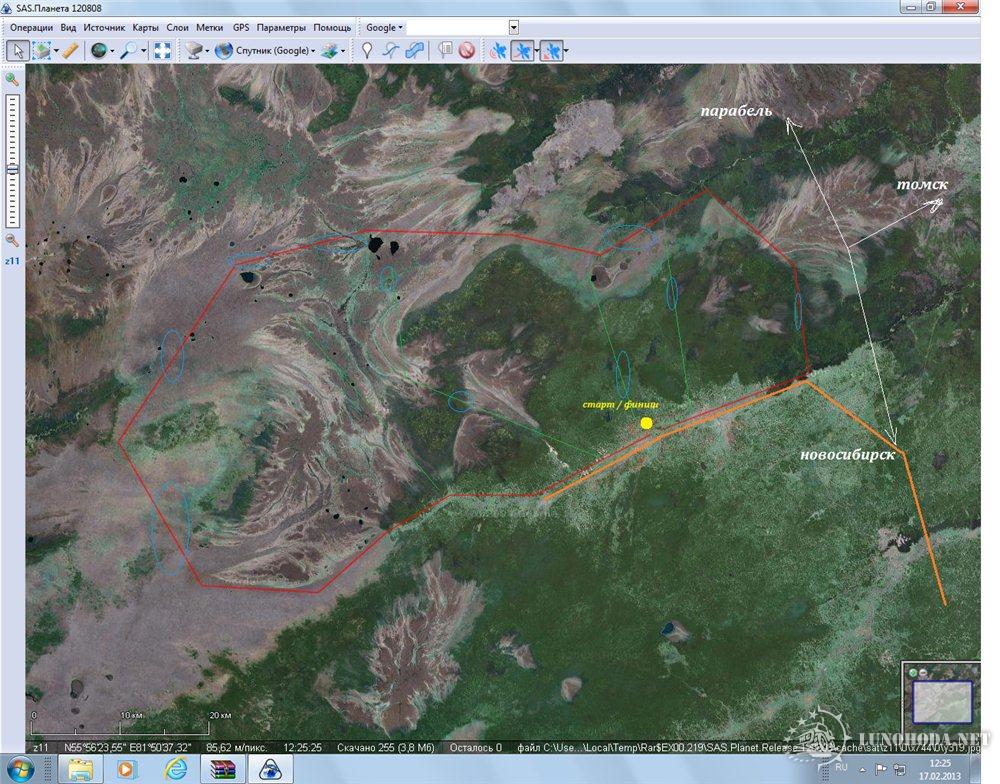Select the arrow cursor move tool

click(17, 50)
